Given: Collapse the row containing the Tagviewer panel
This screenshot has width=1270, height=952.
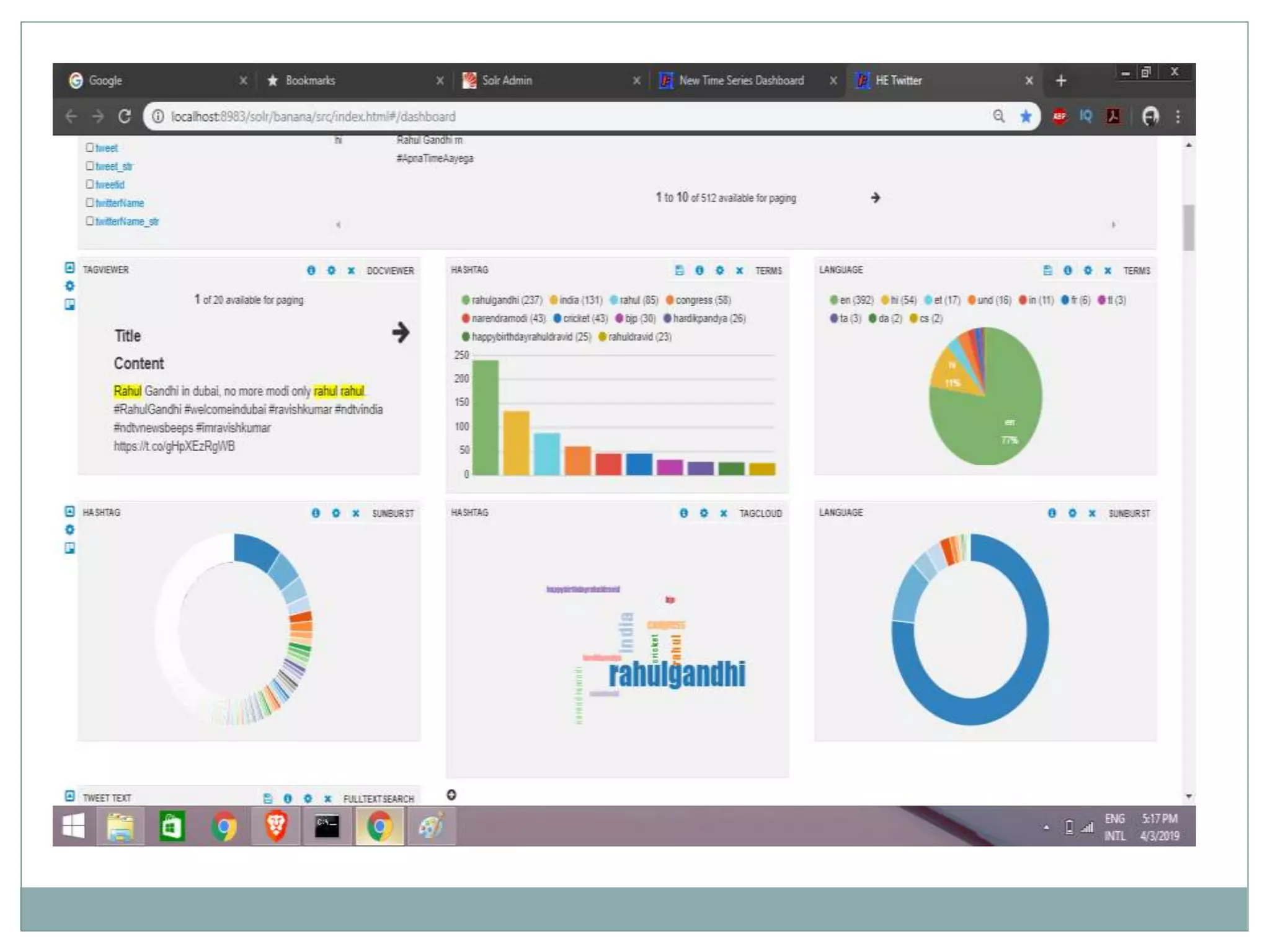Looking at the screenshot, I should point(69,268).
